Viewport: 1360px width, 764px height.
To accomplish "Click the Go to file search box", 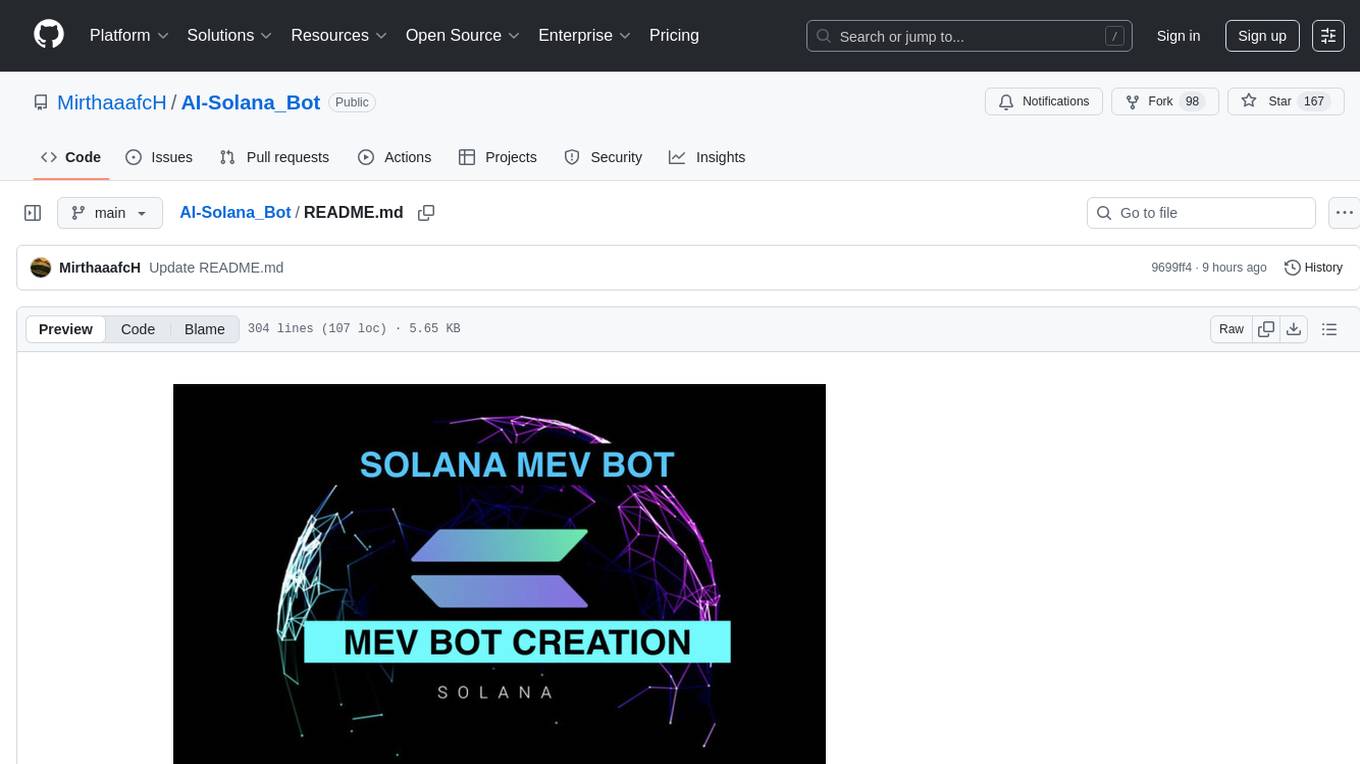I will 1201,213.
